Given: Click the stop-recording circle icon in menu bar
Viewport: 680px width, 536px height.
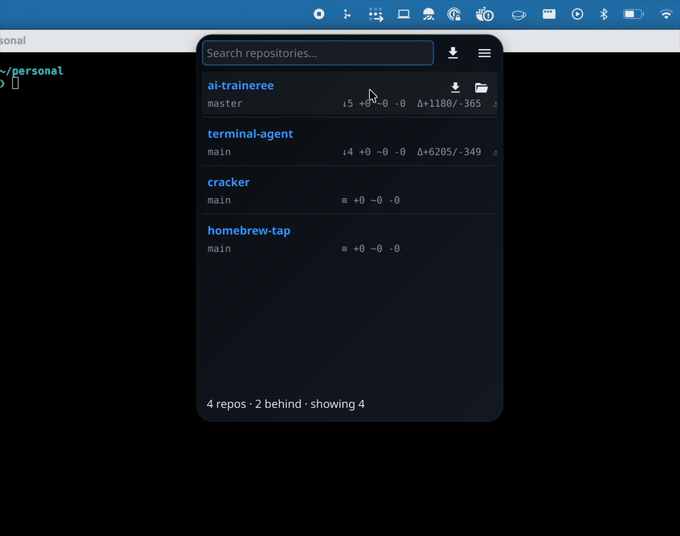Looking at the screenshot, I should click(x=319, y=14).
